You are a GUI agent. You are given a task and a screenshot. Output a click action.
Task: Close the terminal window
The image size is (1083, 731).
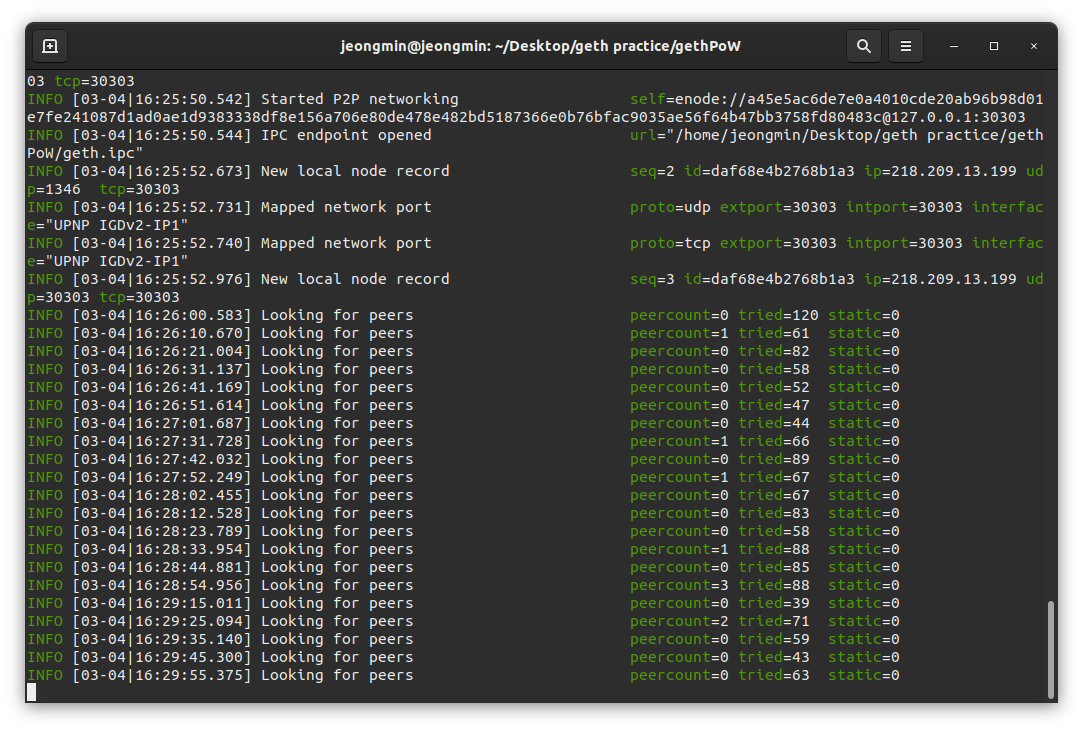(x=1034, y=46)
